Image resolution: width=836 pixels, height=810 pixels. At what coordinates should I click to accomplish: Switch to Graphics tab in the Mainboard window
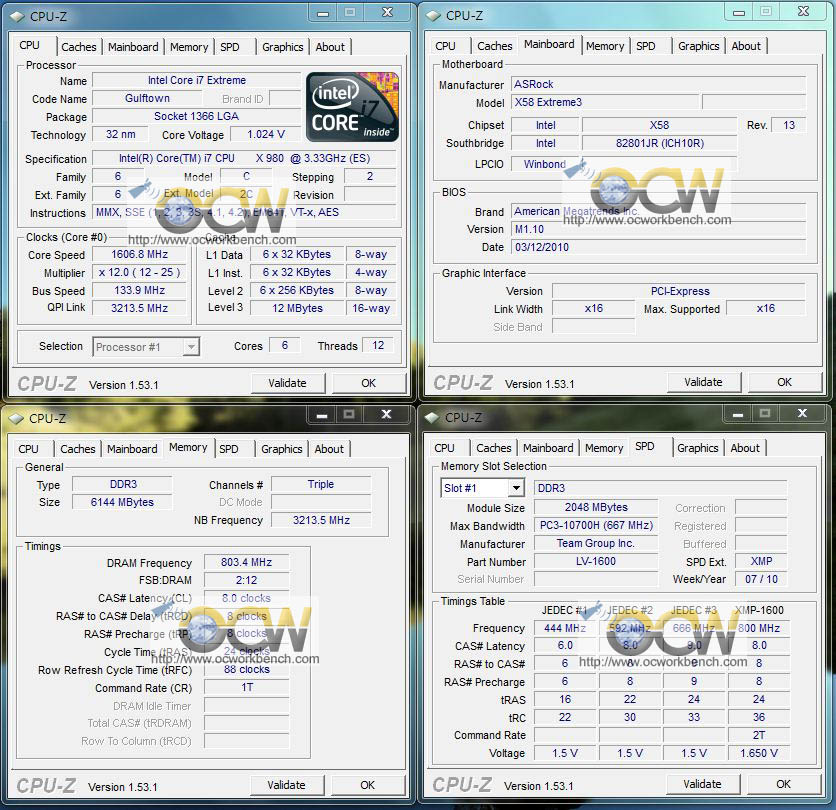pyautogui.click(x=698, y=46)
